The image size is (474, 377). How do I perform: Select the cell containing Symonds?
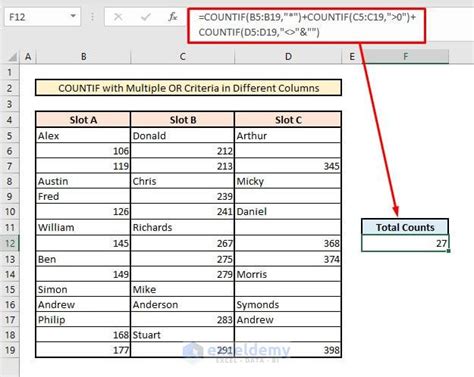pyautogui.click(x=288, y=304)
